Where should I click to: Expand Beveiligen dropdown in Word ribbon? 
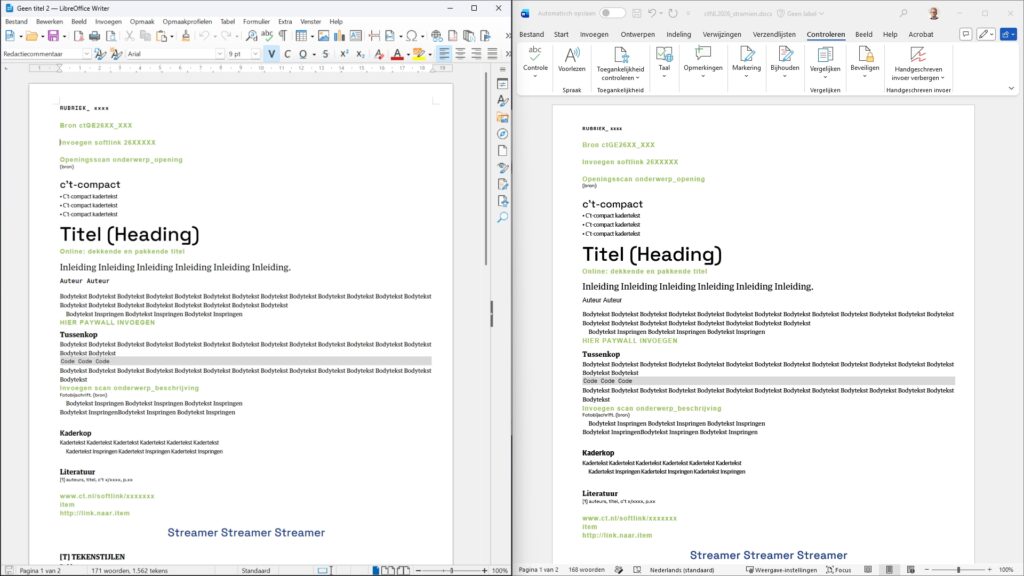[x=865, y=76]
